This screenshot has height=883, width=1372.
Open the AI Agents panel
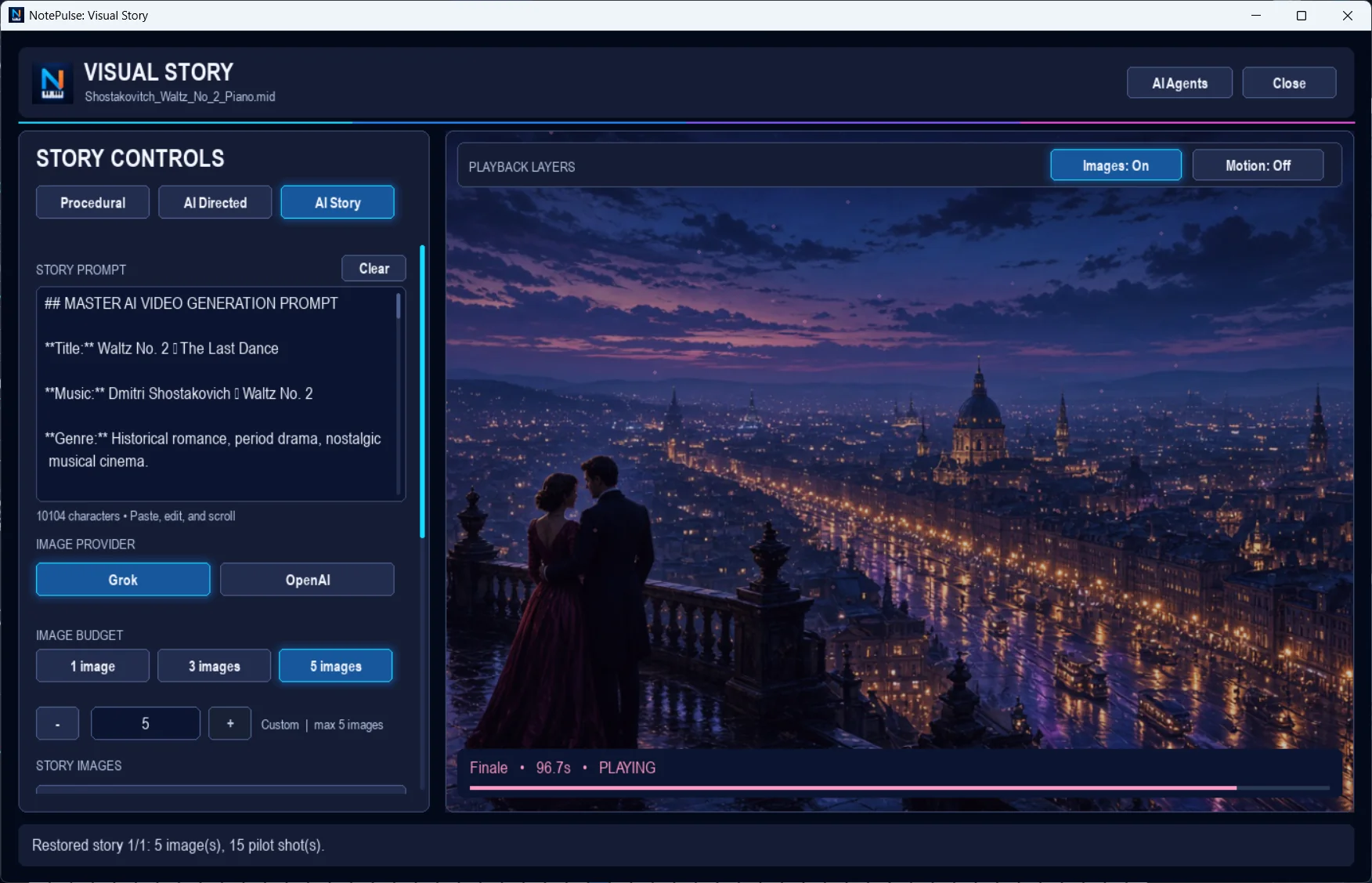click(1179, 83)
